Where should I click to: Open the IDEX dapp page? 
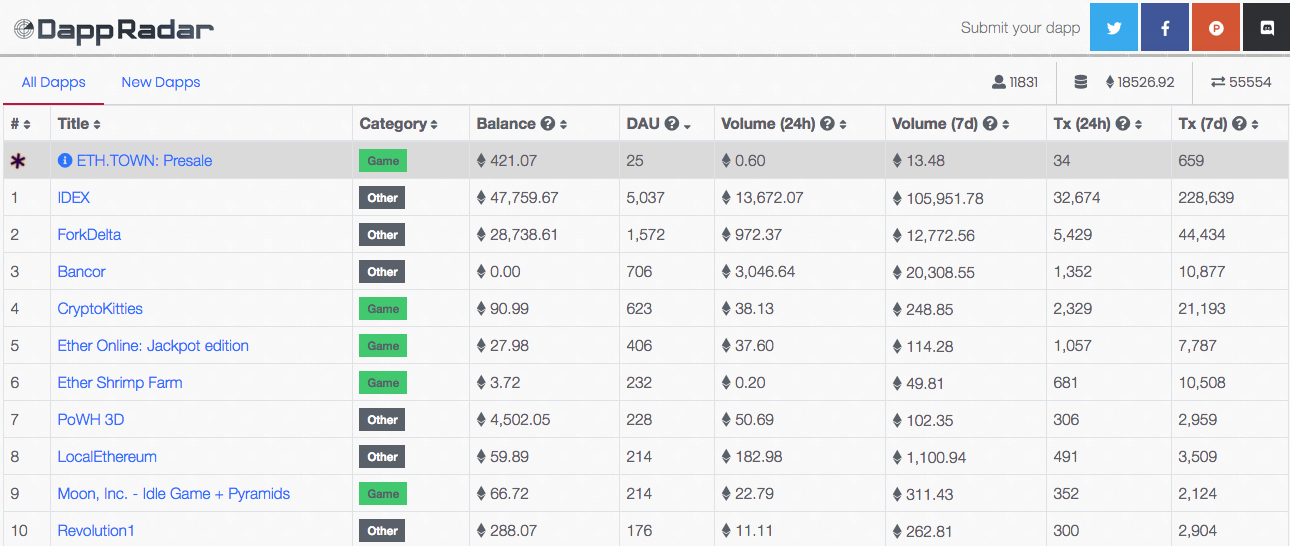tap(75, 197)
